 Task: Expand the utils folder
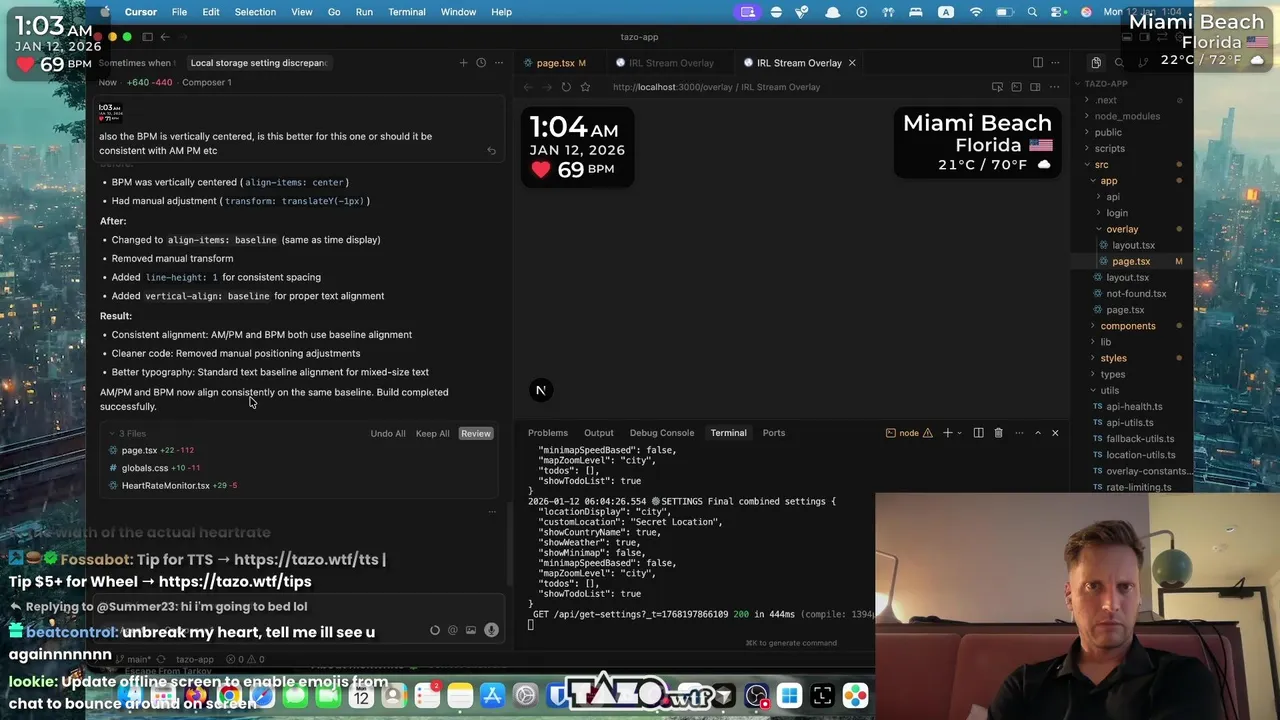pos(1109,390)
